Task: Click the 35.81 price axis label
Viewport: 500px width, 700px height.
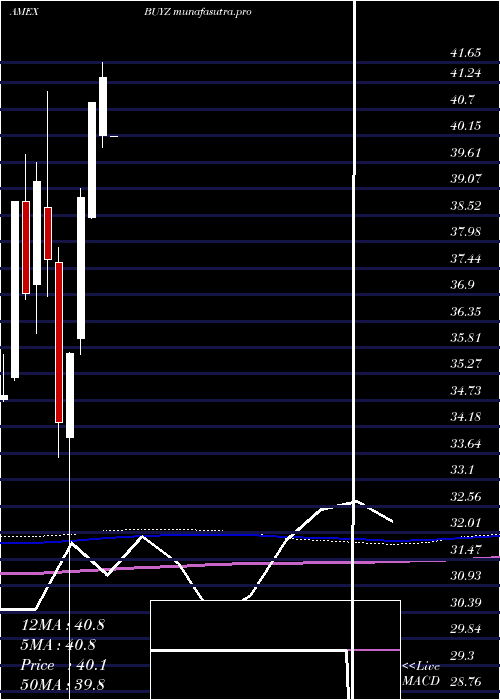Action: click(466, 338)
